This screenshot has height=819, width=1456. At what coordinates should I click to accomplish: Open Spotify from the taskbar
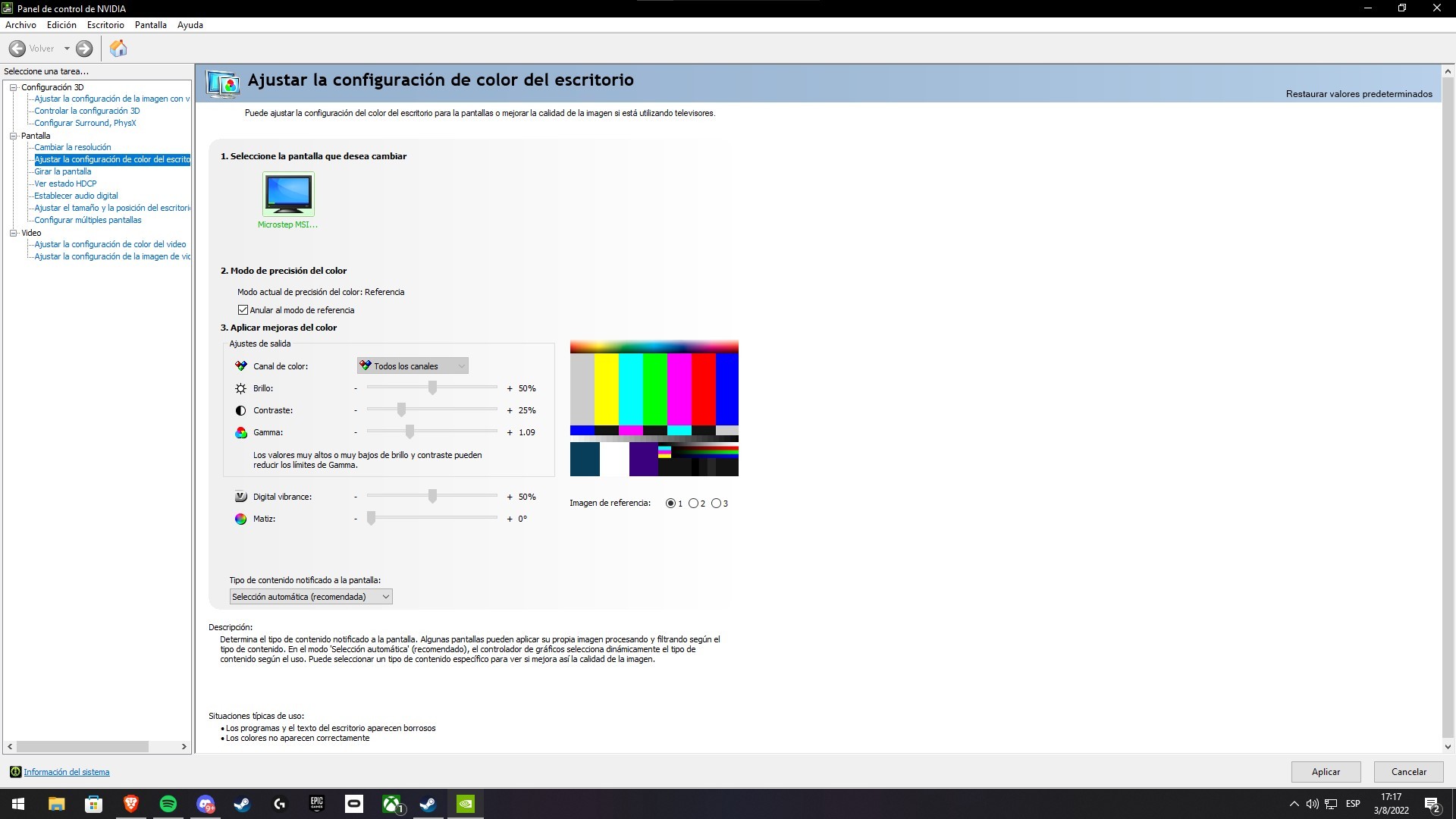pyautogui.click(x=168, y=804)
